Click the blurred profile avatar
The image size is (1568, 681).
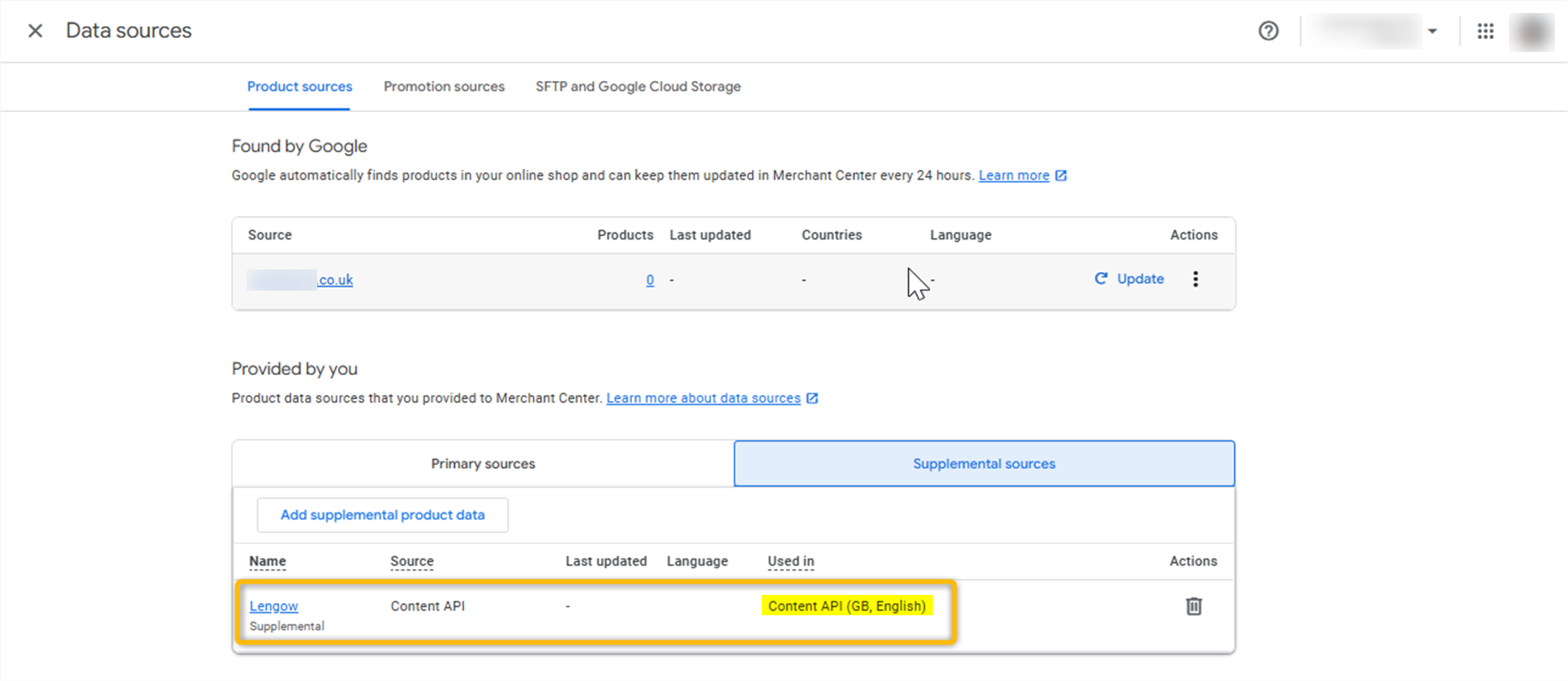coord(1531,32)
